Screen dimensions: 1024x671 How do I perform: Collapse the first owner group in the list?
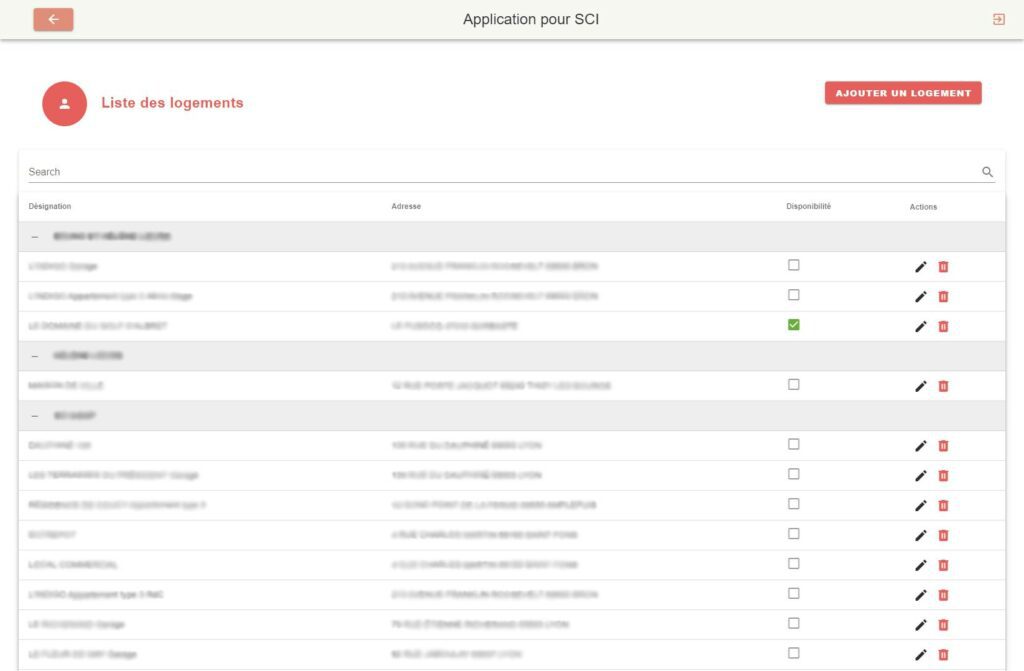point(35,237)
